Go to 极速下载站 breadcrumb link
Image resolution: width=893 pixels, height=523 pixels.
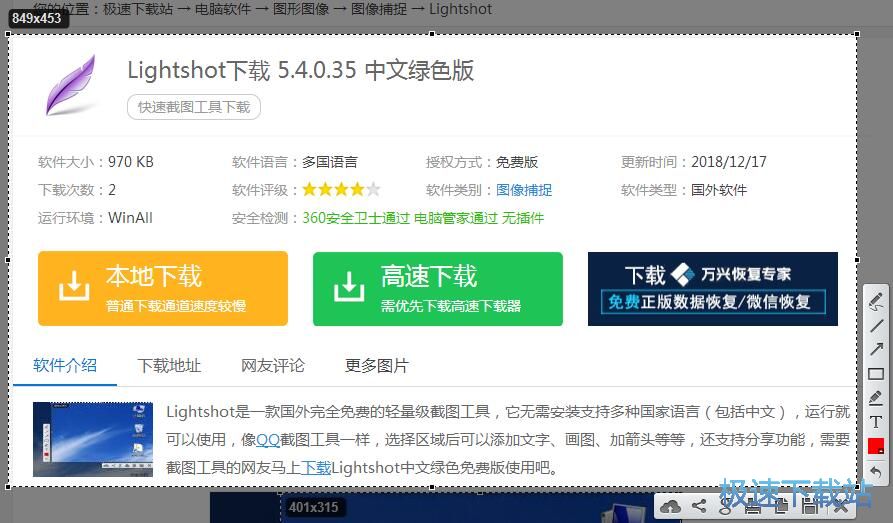click(138, 9)
